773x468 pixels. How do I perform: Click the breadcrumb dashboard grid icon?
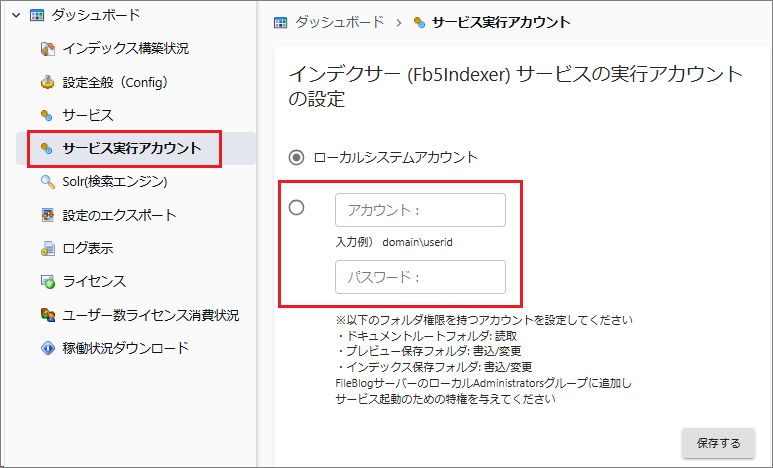coord(281,22)
